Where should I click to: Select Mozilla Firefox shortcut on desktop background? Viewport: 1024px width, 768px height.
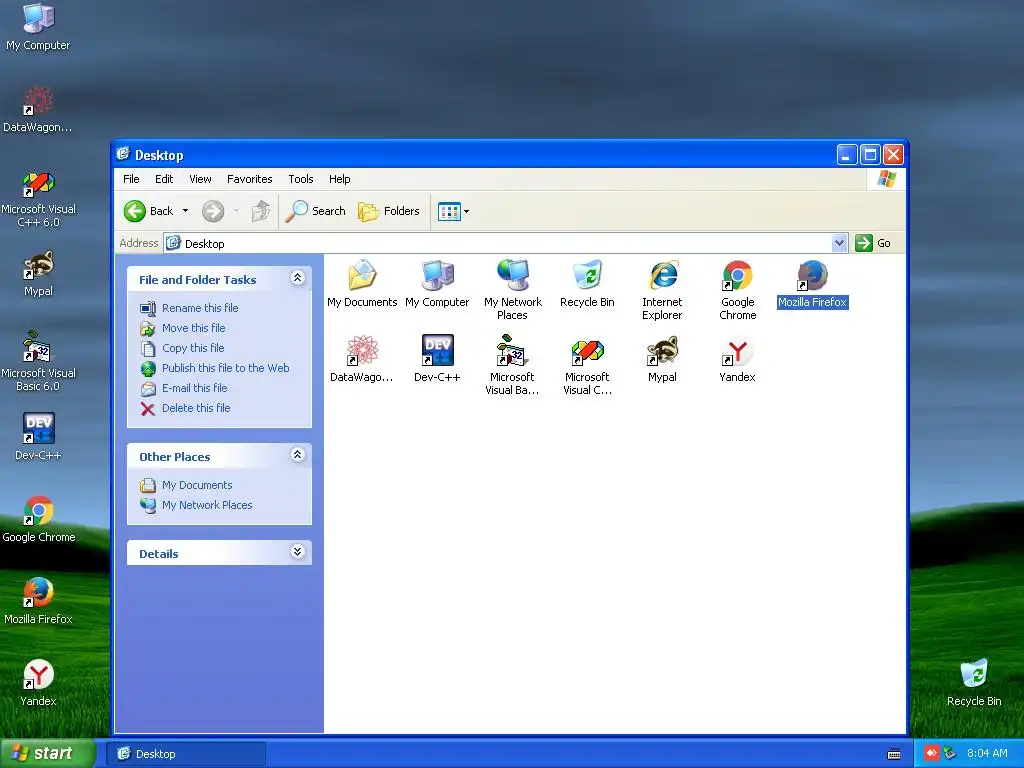[38, 601]
